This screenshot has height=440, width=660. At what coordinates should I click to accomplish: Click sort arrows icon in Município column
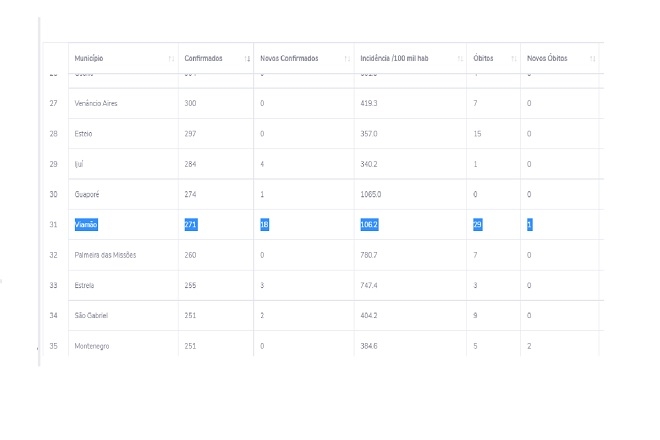[172, 59]
